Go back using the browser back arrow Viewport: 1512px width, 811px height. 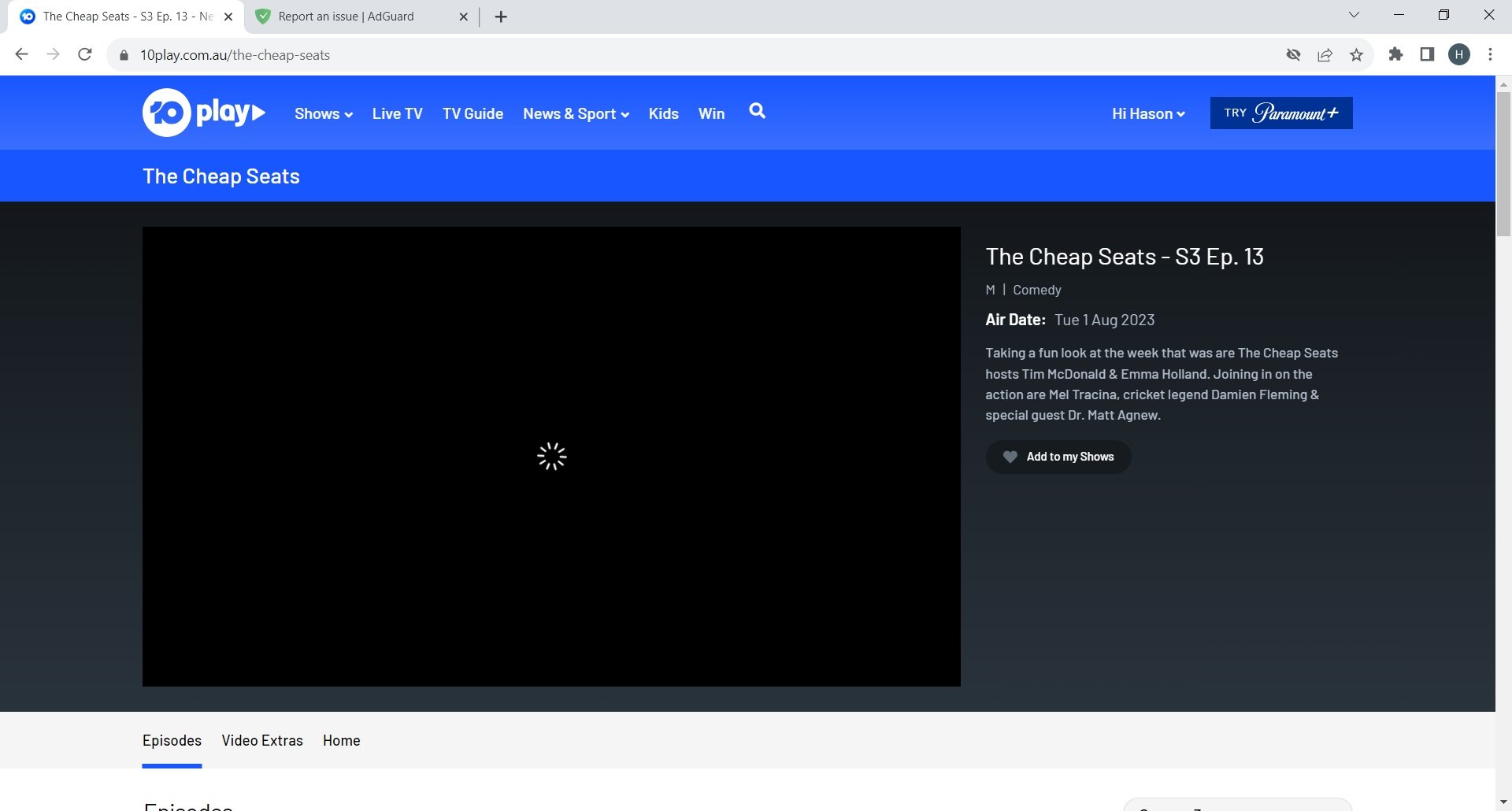22,54
